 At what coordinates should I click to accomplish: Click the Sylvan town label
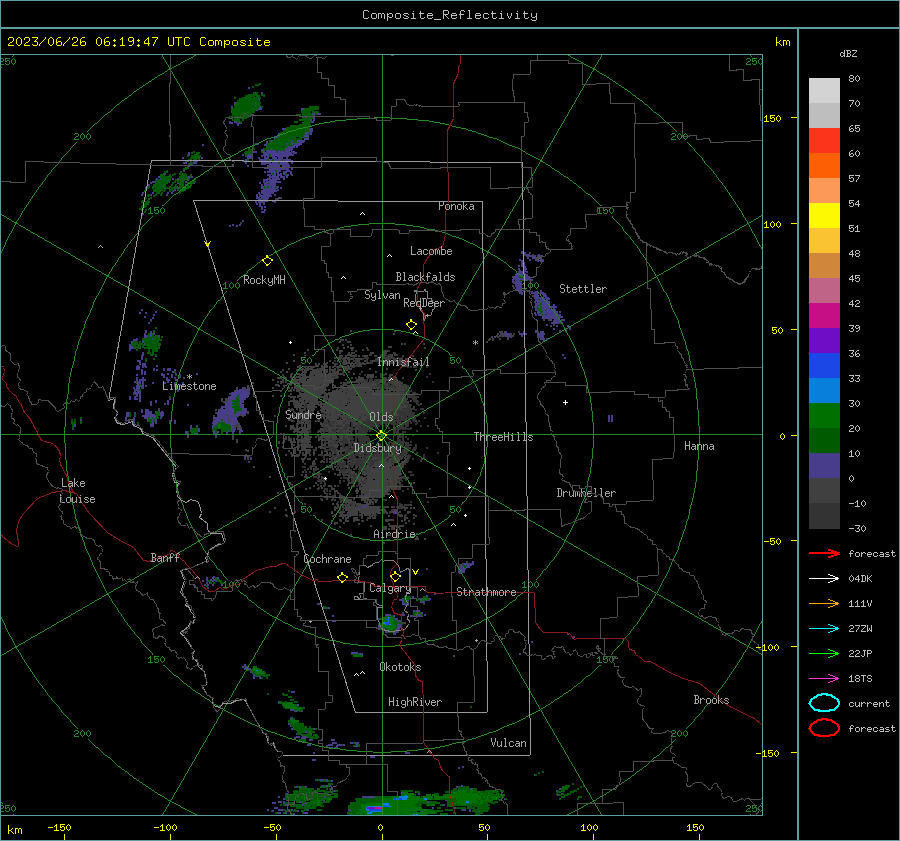(382, 295)
